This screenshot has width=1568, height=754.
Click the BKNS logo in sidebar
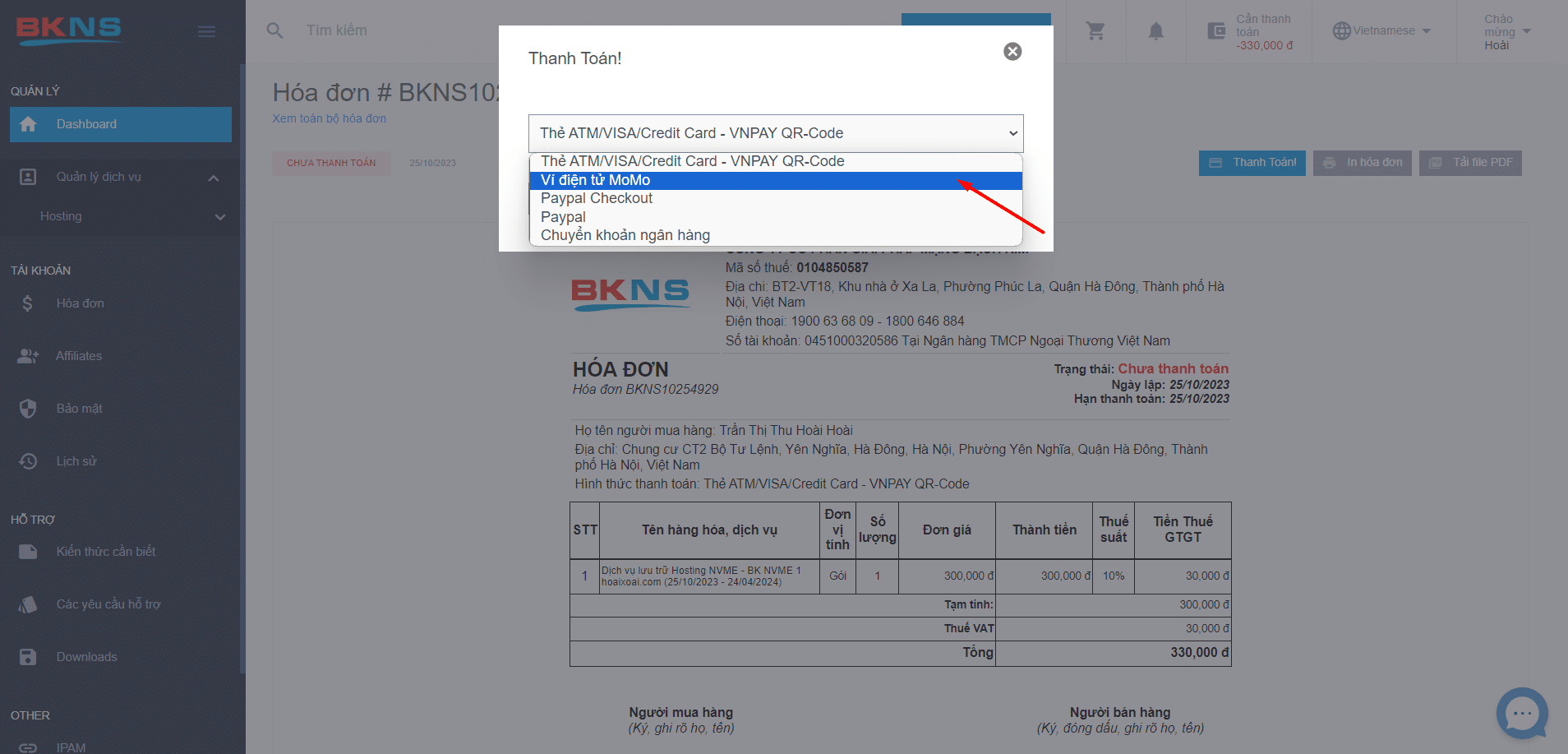[x=69, y=30]
